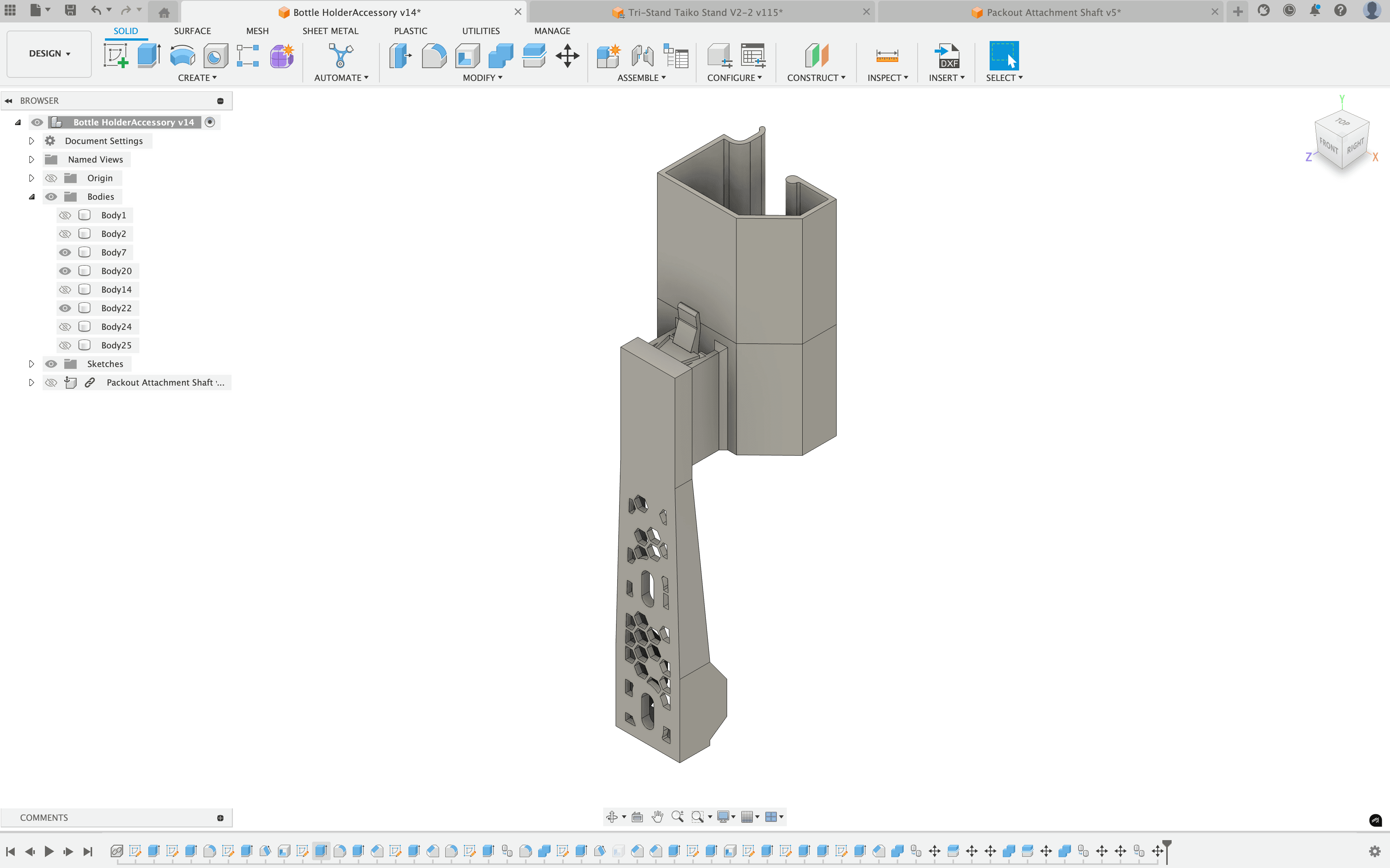Screen dimensions: 1390x868
Task: Open the Notifications bell
Action: (x=1315, y=10)
